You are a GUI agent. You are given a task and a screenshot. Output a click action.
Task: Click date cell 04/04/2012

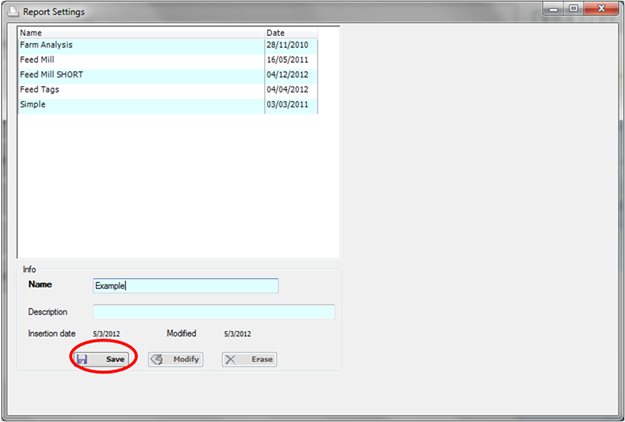[x=291, y=90]
